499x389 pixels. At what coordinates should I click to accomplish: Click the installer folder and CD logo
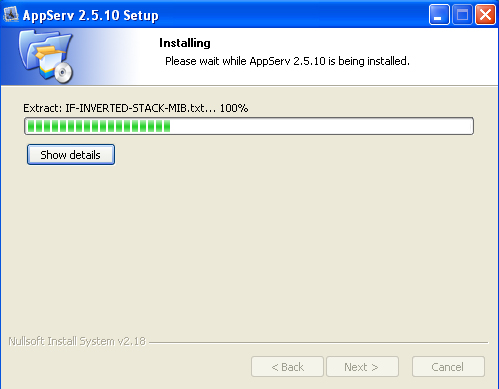point(46,56)
